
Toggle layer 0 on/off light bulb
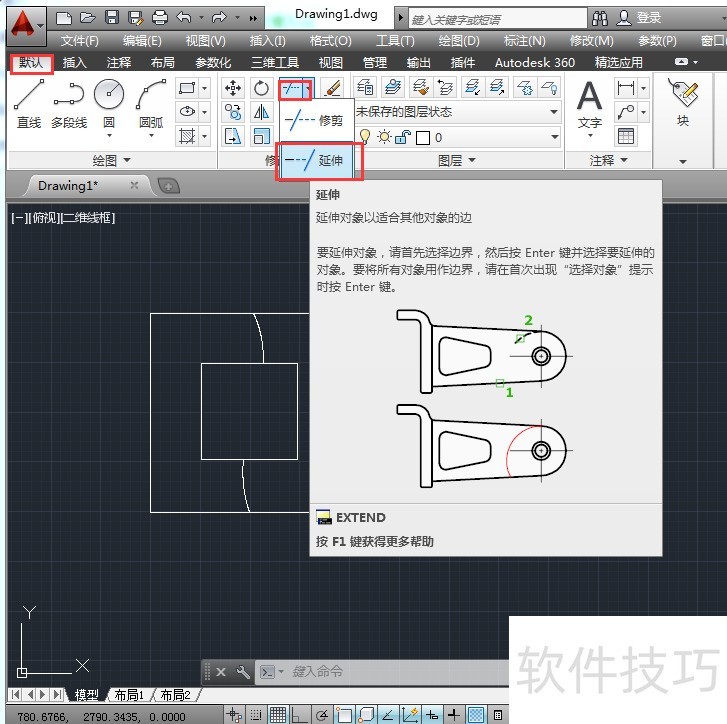(365, 137)
